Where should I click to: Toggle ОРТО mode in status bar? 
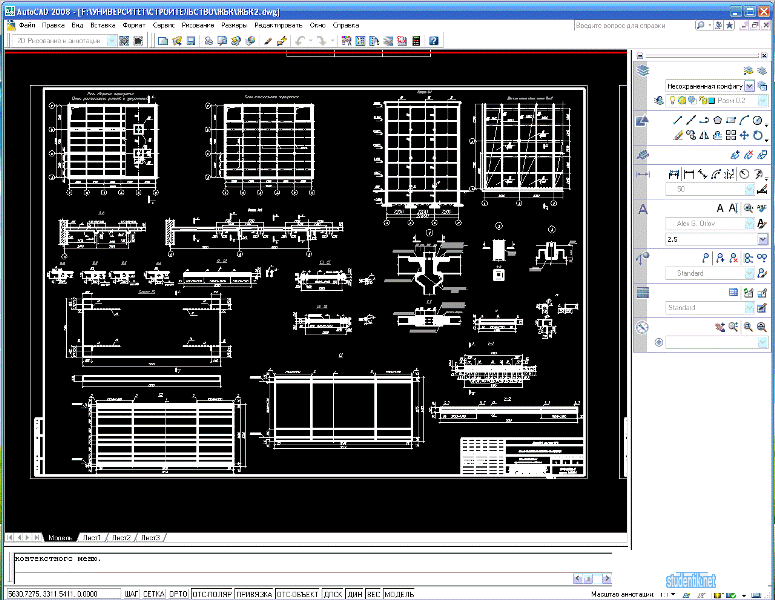(x=178, y=594)
